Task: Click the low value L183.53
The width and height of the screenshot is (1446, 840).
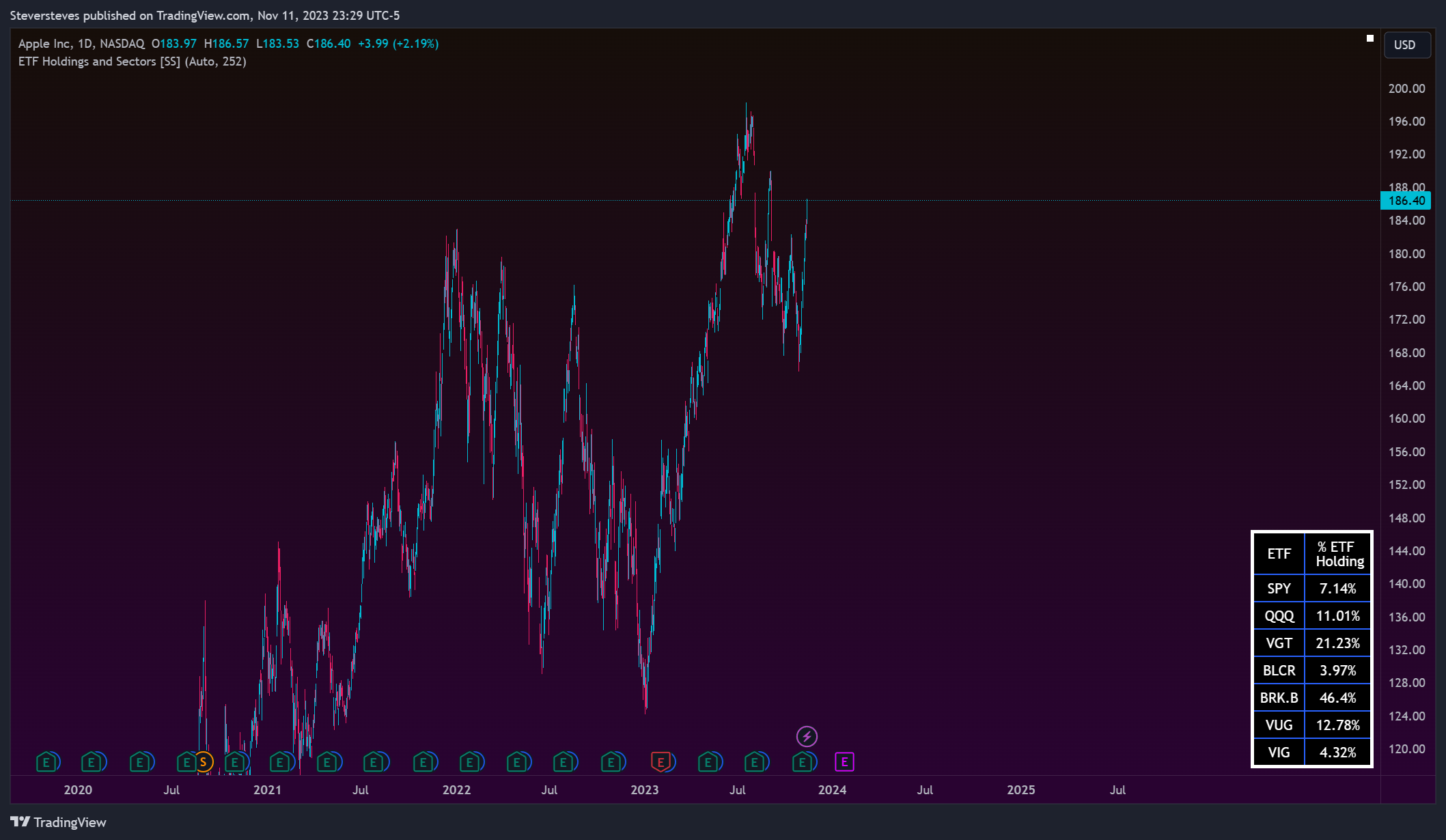Action: click(x=278, y=44)
